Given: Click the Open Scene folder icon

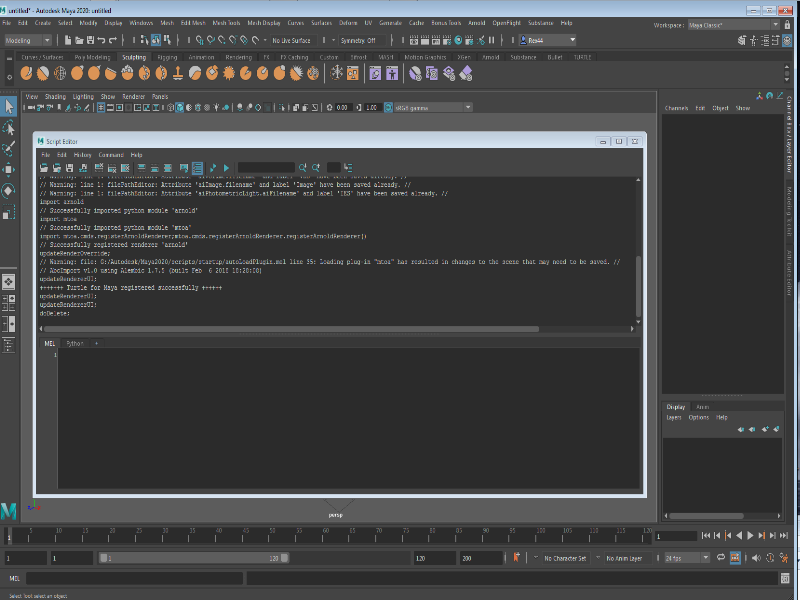Looking at the screenshot, I should point(79,40).
